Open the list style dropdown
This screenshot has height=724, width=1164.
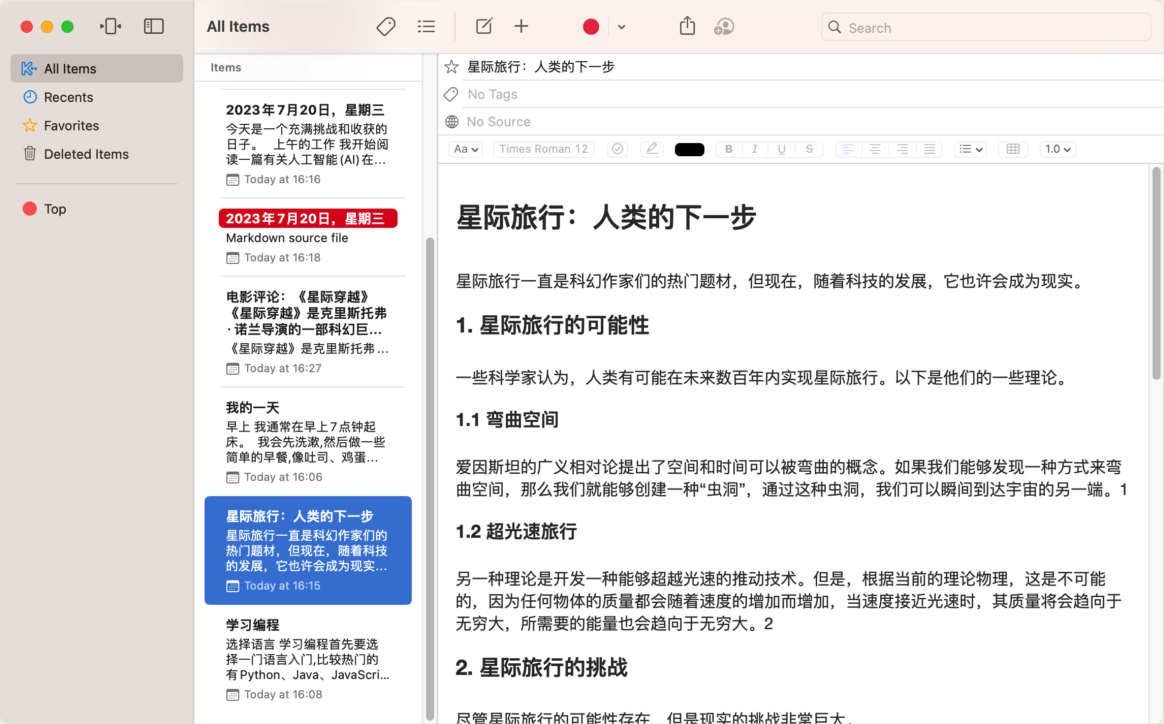pos(970,149)
